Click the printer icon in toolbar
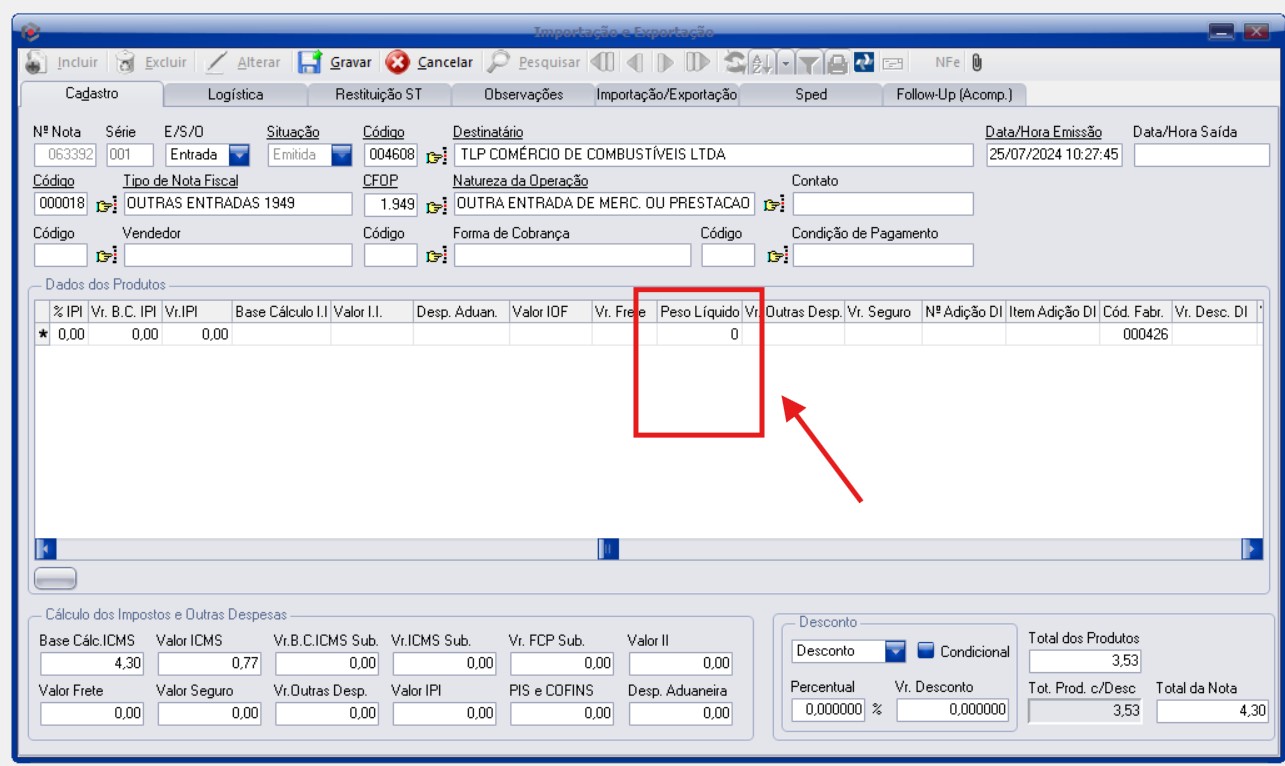The image size is (1285, 766). (836, 63)
